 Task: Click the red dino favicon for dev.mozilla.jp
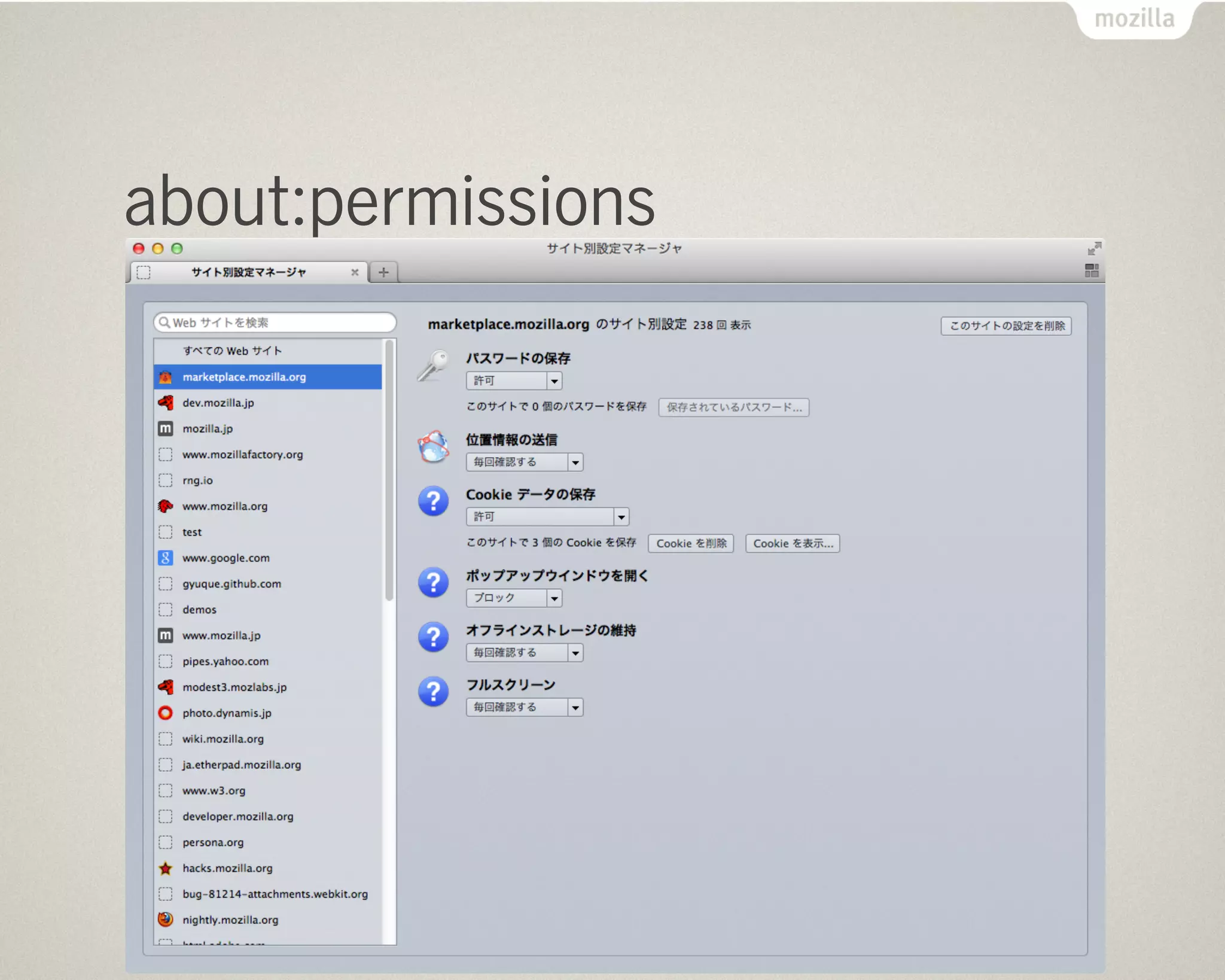click(x=166, y=403)
